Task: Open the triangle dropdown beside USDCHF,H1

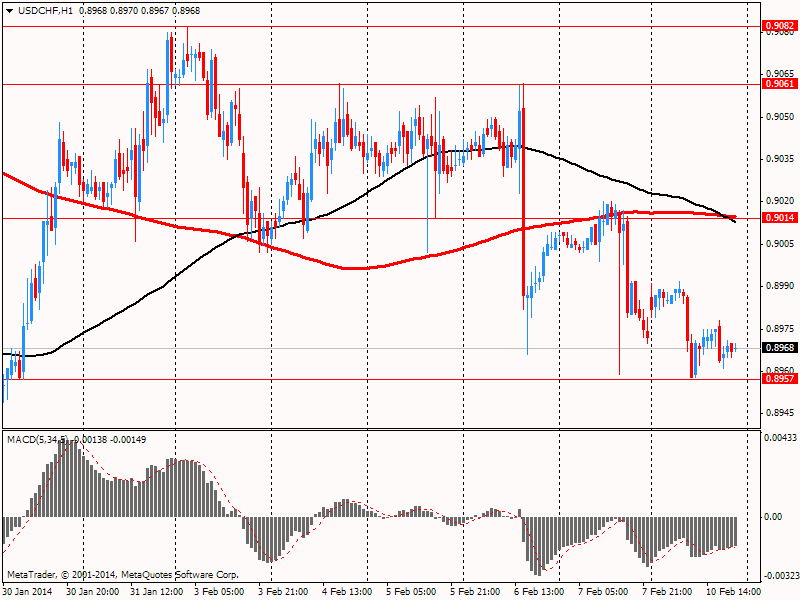Action: click(9, 11)
